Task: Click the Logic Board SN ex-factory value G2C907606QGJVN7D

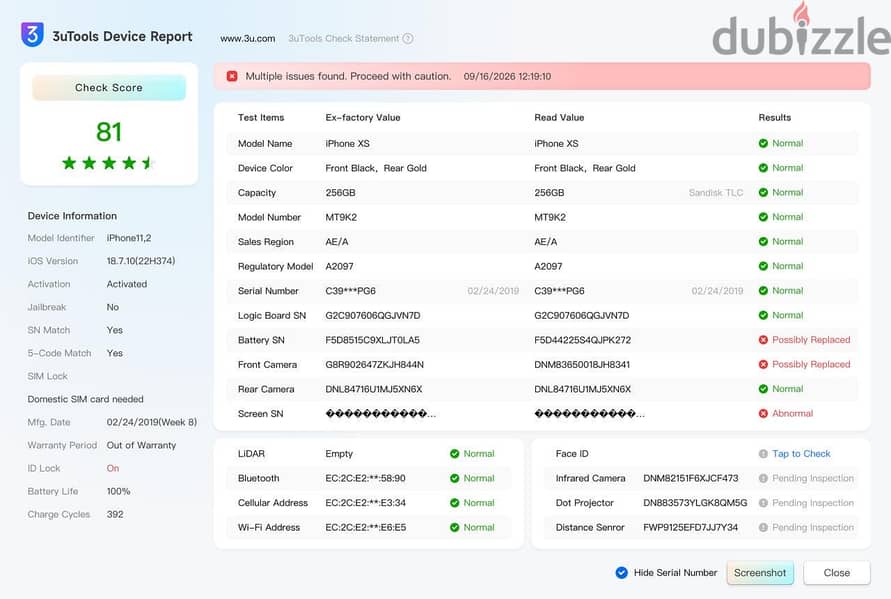Action: click(373, 315)
